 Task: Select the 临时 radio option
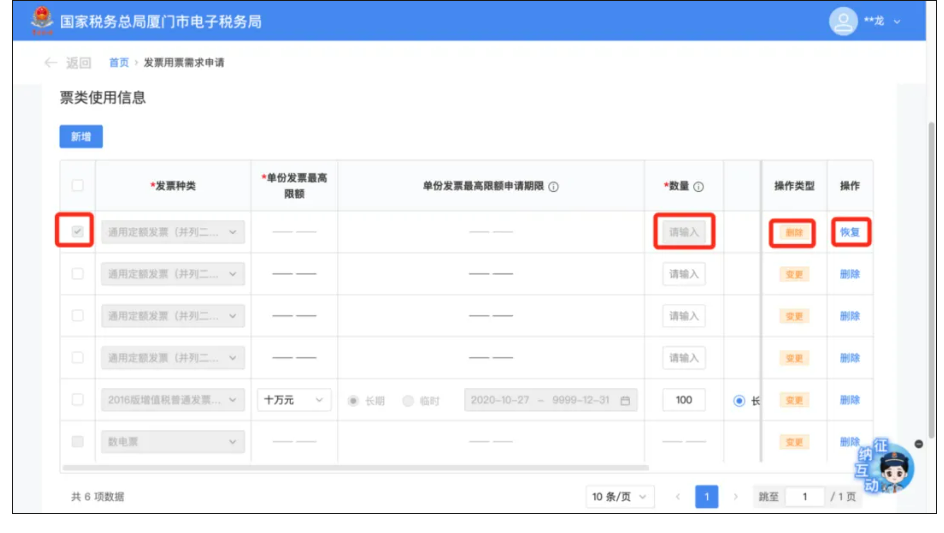408,401
